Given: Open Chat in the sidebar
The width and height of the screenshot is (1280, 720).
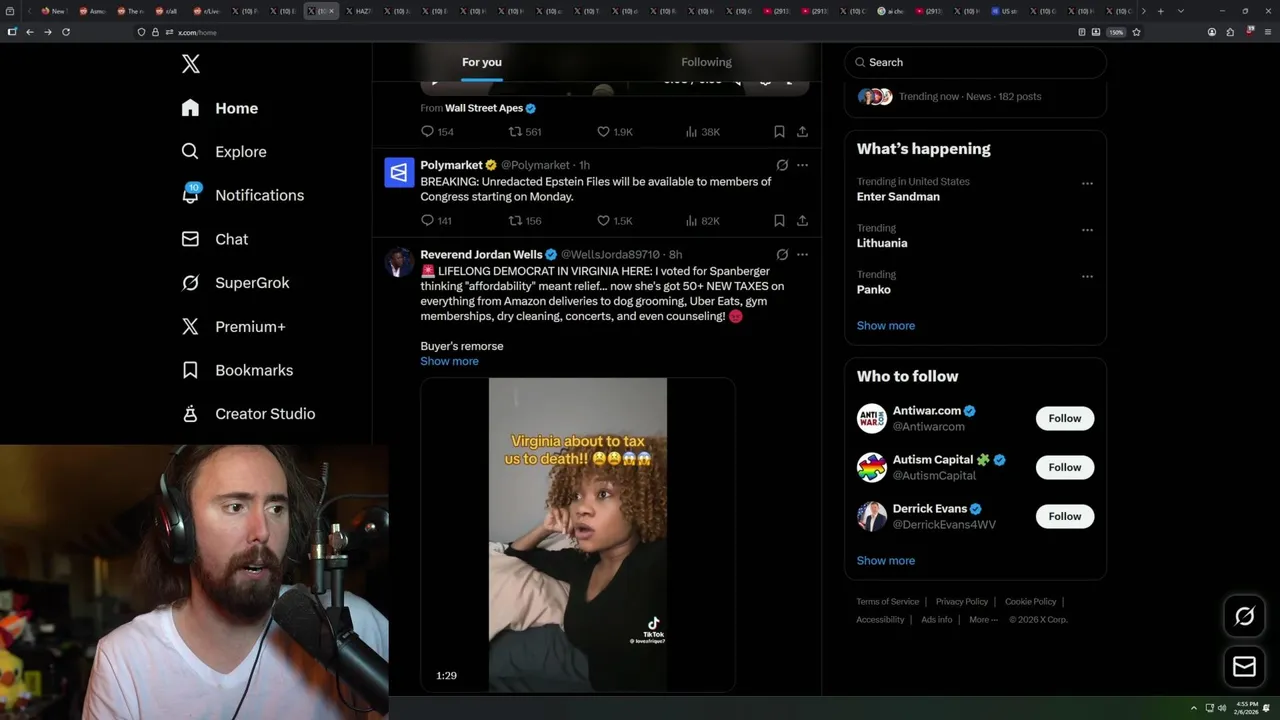Looking at the screenshot, I should (x=215, y=239).
